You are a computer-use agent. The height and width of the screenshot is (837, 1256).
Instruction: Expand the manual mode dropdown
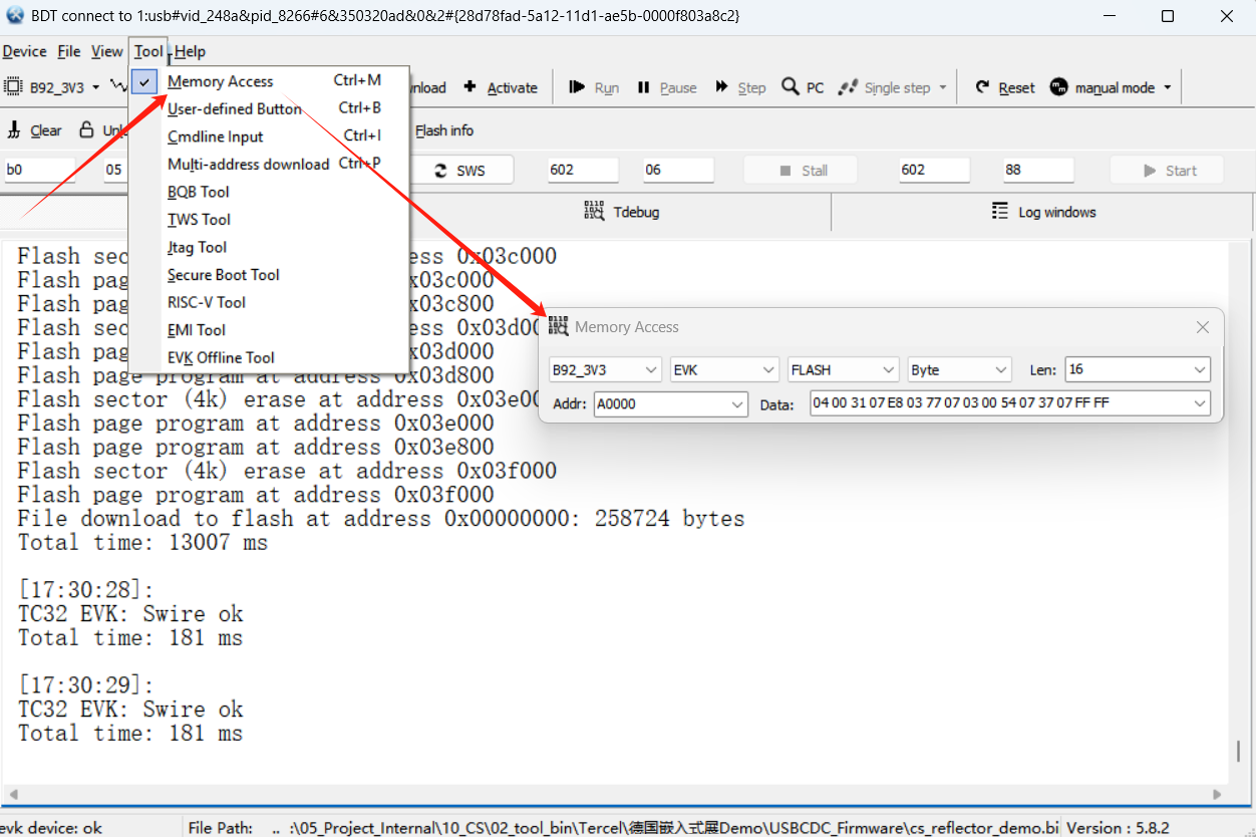coord(1167,88)
